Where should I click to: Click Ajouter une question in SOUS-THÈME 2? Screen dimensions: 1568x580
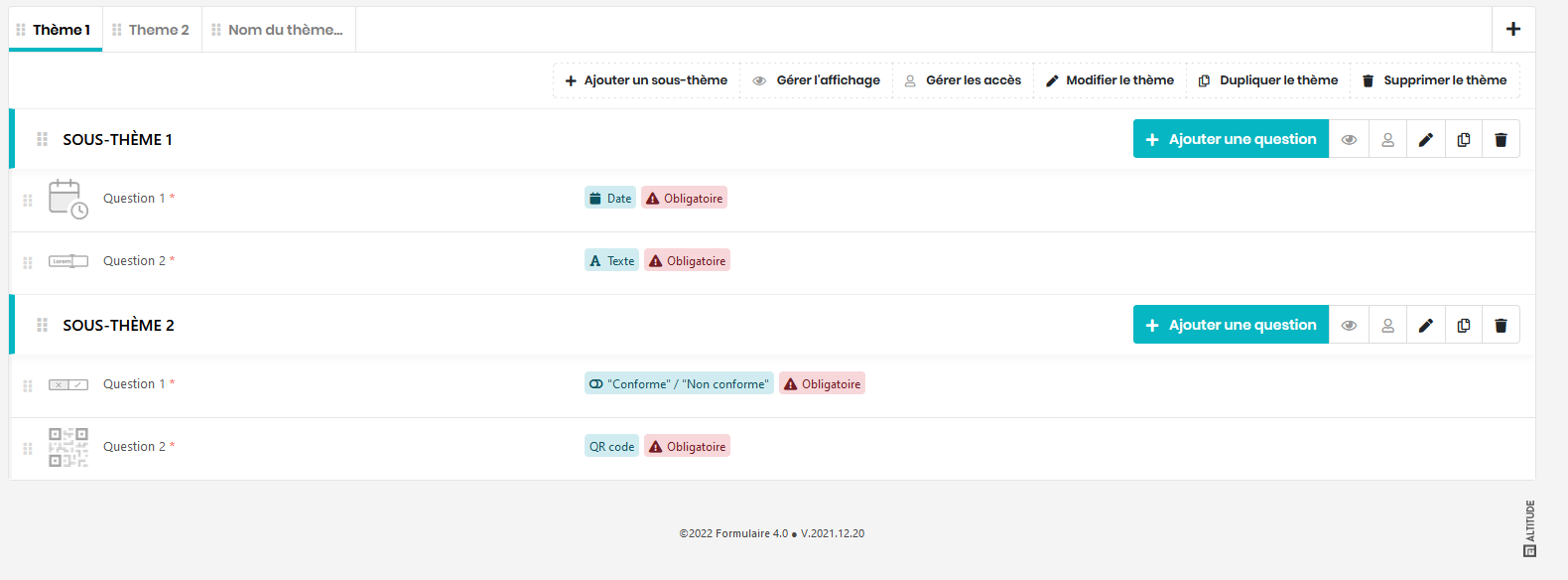click(1231, 326)
